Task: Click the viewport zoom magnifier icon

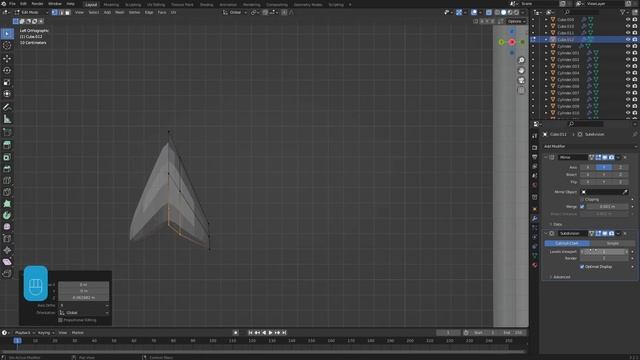Action: [521, 60]
